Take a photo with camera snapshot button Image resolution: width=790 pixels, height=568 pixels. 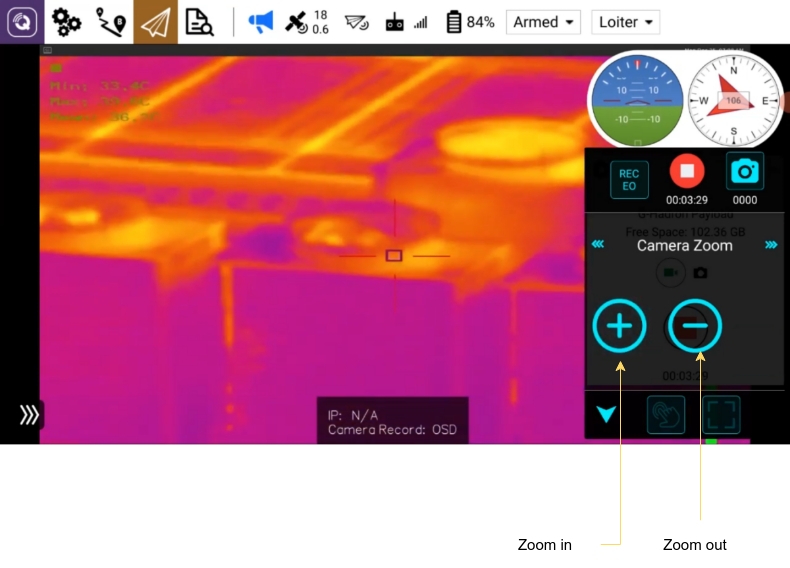tap(744, 171)
